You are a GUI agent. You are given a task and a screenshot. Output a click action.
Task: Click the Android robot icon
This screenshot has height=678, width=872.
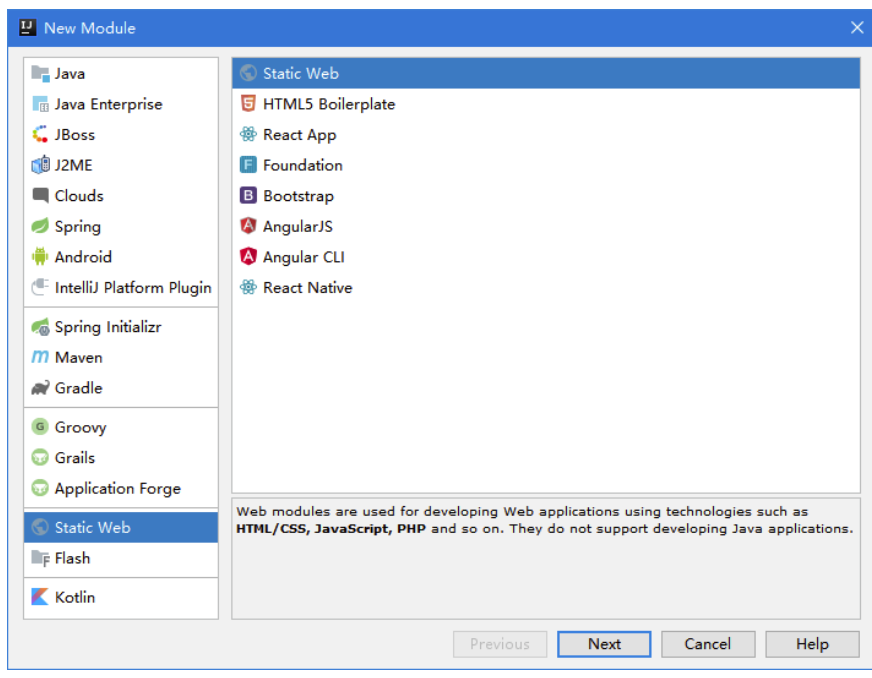point(40,257)
